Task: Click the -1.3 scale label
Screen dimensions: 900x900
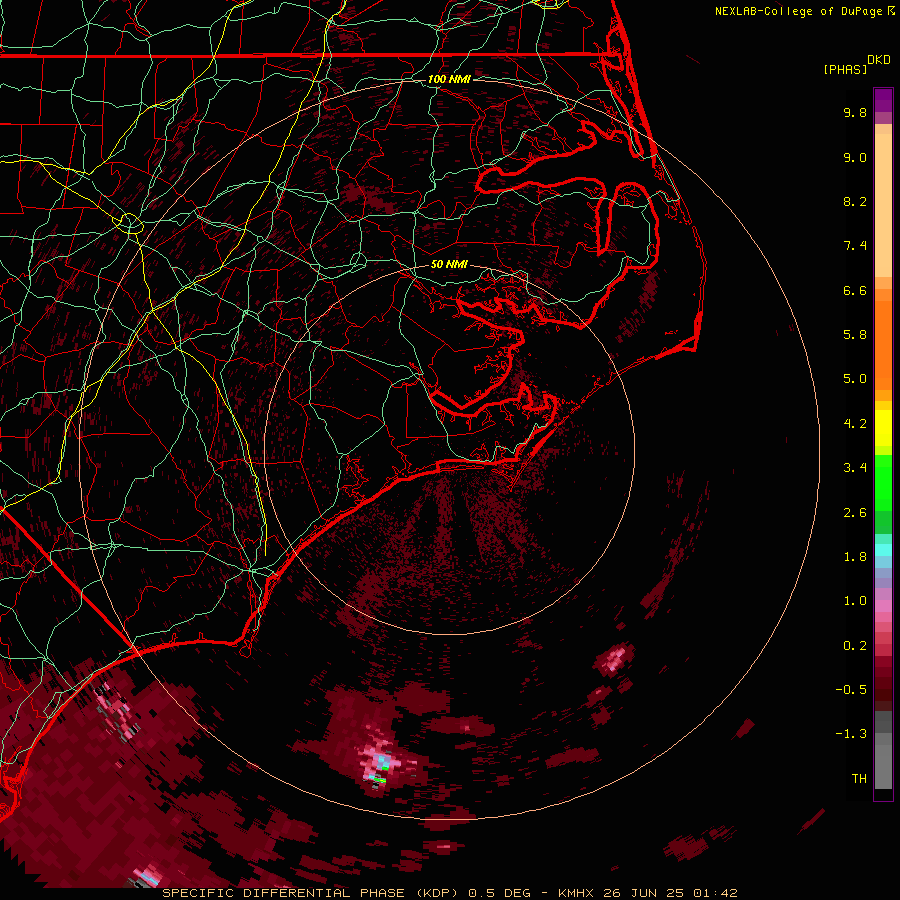Action: [x=851, y=734]
